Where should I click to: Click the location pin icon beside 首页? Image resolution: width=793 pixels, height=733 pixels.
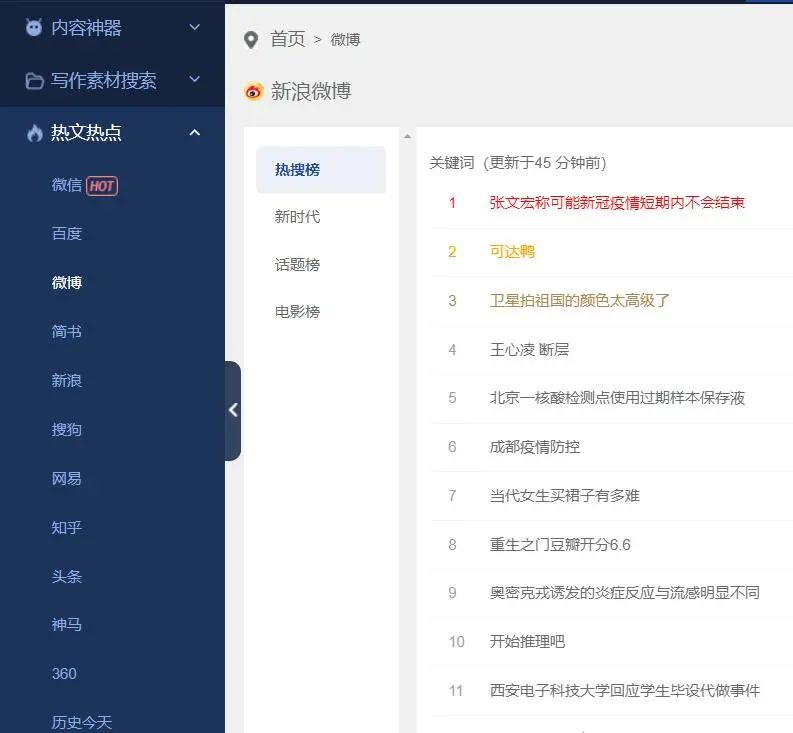pyautogui.click(x=251, y=39)
